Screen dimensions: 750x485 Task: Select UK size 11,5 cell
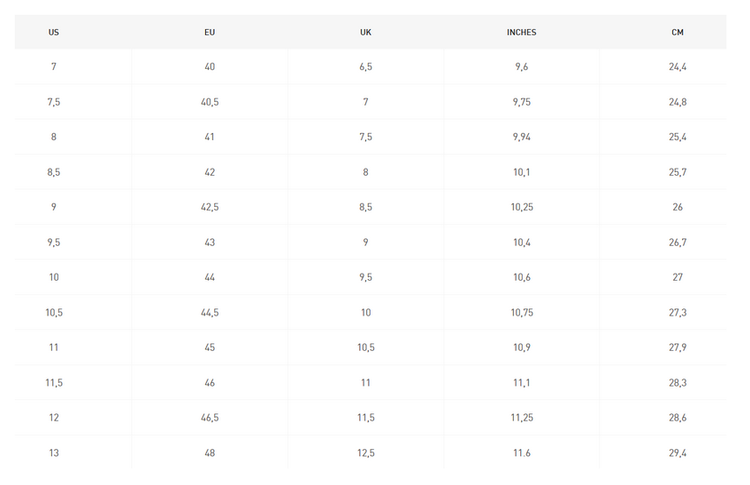click(x=366, y=417)
